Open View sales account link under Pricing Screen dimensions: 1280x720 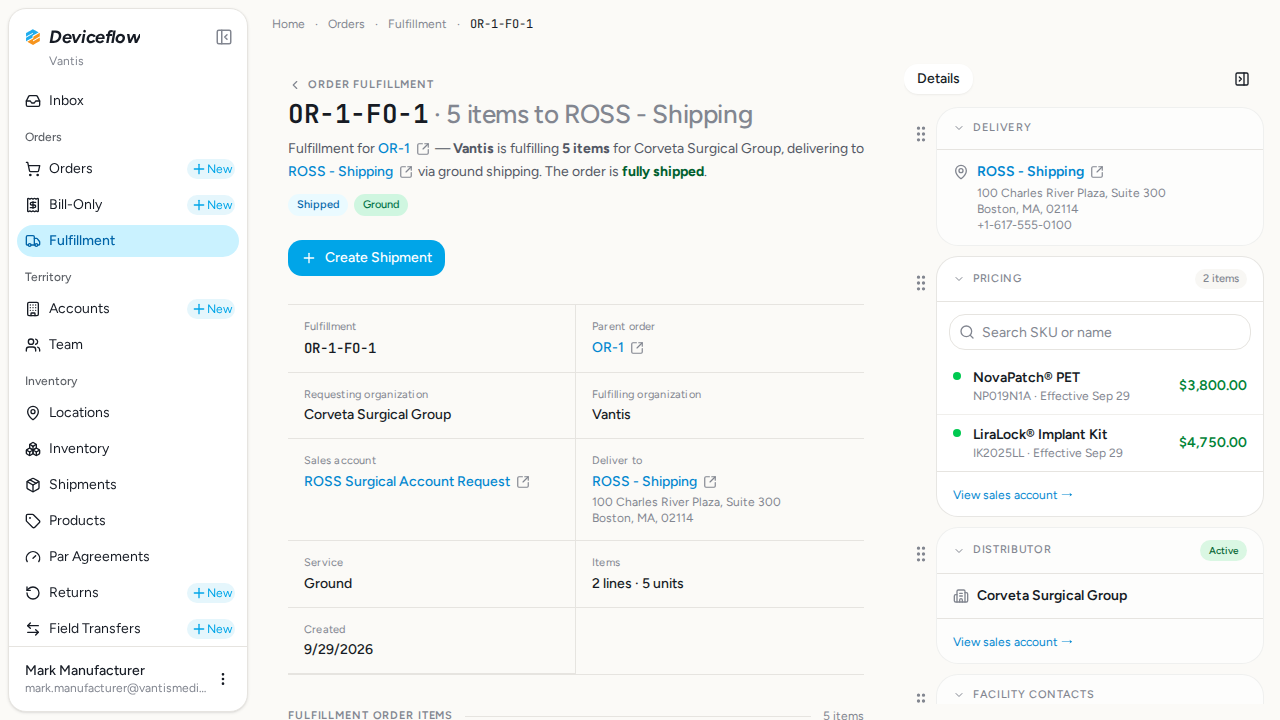(x=1013, y=495)
